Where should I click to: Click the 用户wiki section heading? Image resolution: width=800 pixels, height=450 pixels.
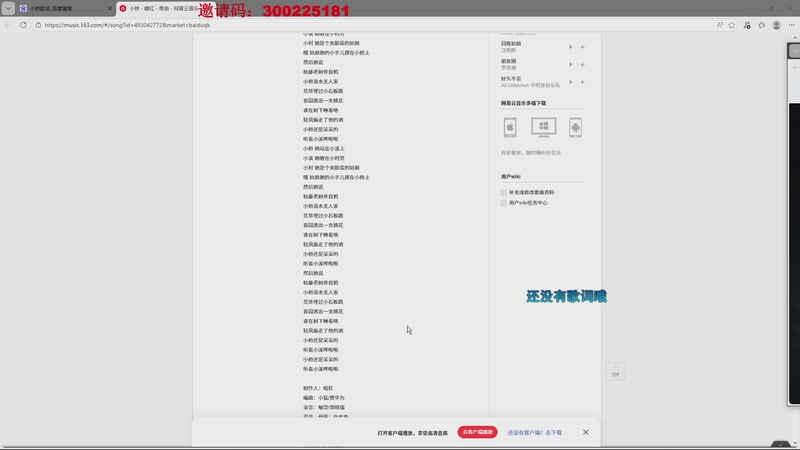point(511,177)
